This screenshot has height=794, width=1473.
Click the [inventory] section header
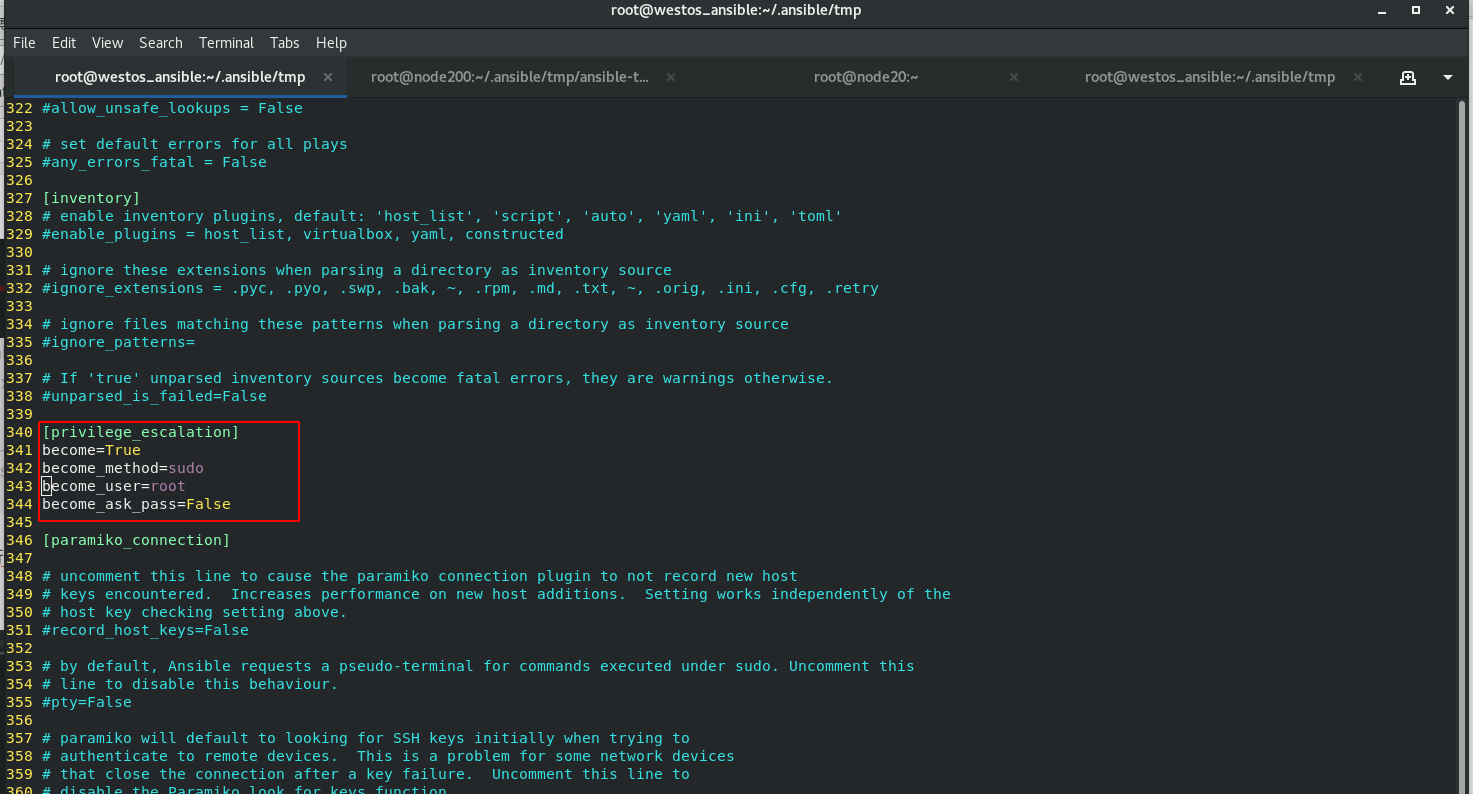91,198
